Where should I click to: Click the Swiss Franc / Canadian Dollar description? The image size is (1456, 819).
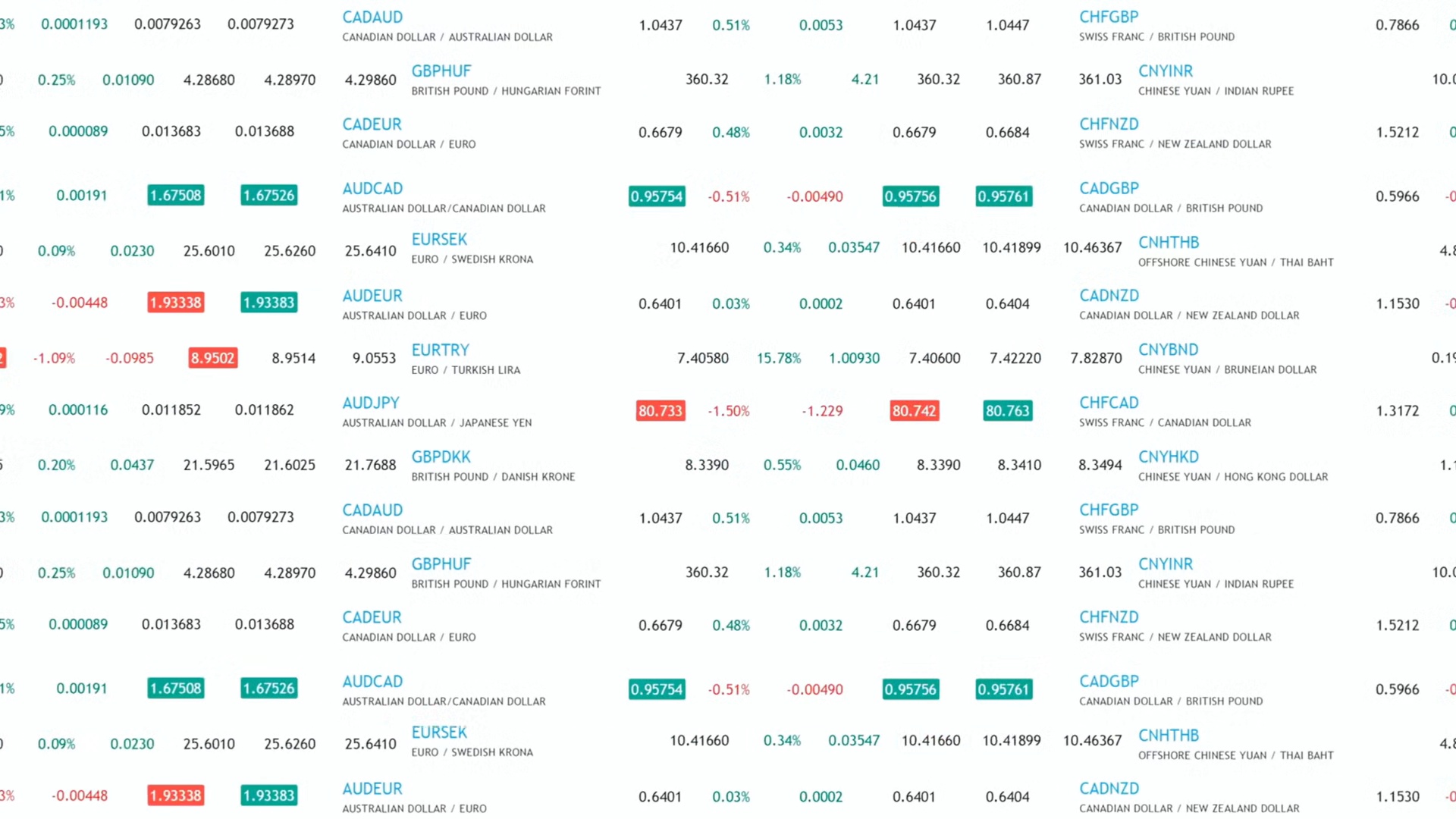tap(1165, 423)
